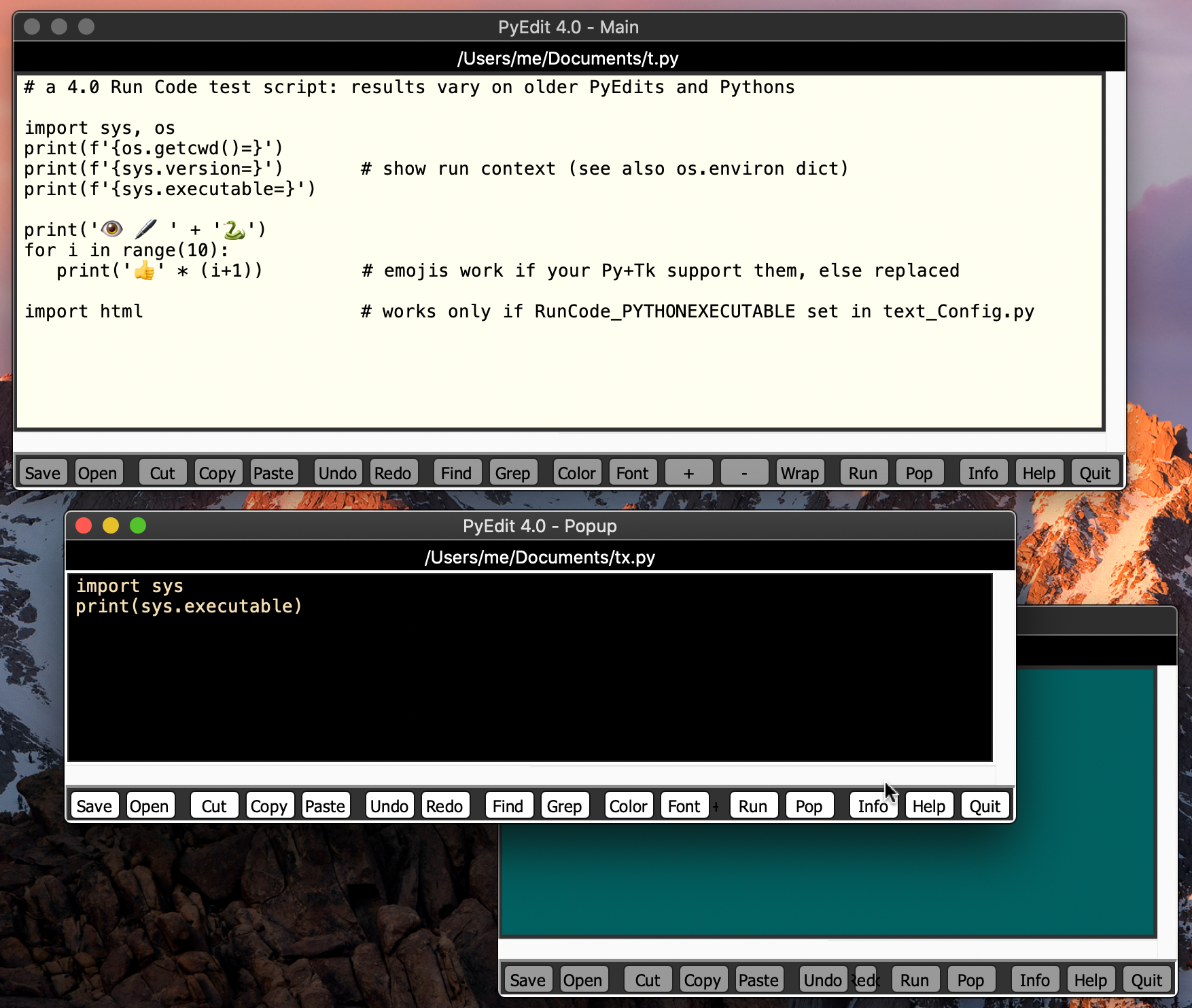The width and height of the screenshot is (1192, 1008).
Task: Click Open in the Popup window
Action: click(x=150, y=805)
